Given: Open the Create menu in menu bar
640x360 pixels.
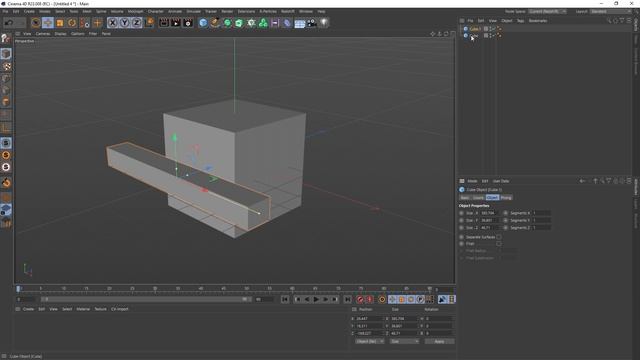Looking at the screenshot, I should coord(29,11).
